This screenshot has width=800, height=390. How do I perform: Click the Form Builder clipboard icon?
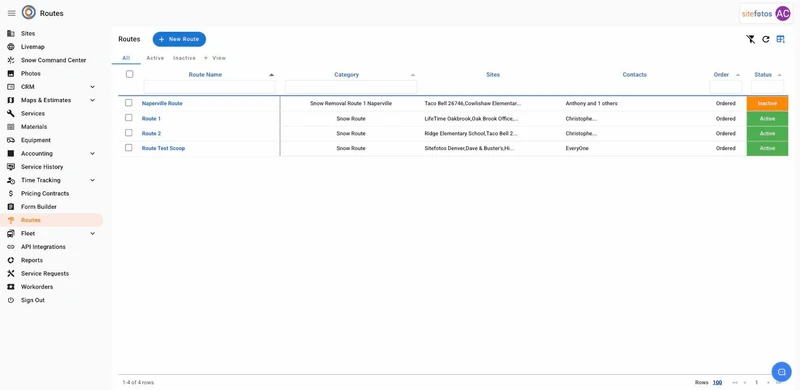pos(11,207)
